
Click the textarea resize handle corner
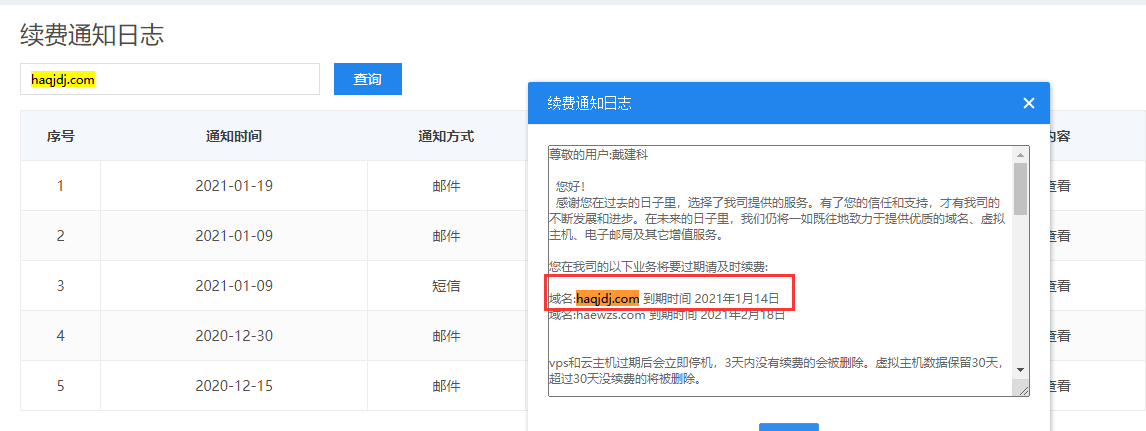[x=1022, y=389]
